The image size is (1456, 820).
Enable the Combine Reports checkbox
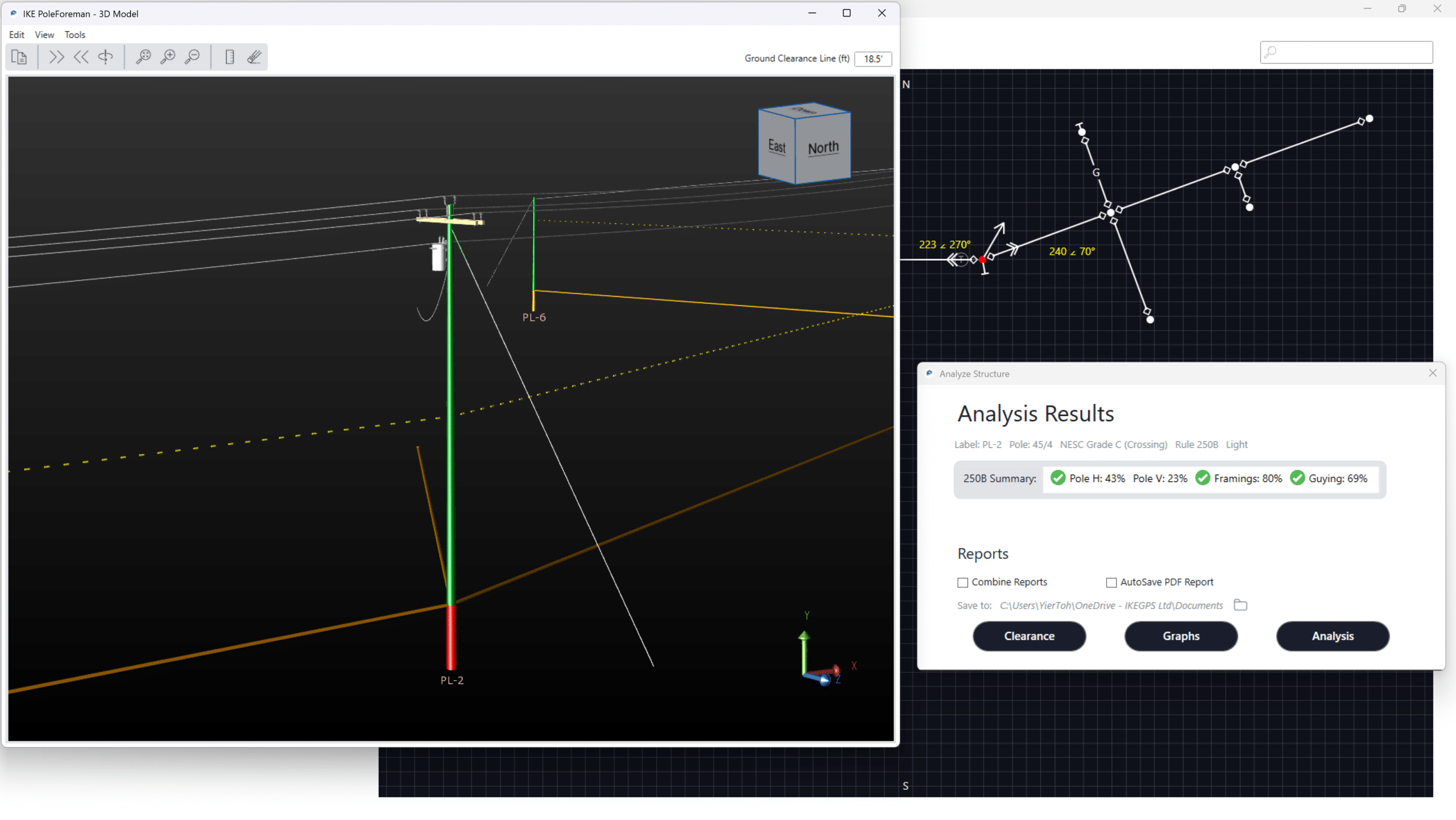pos(962,583)
